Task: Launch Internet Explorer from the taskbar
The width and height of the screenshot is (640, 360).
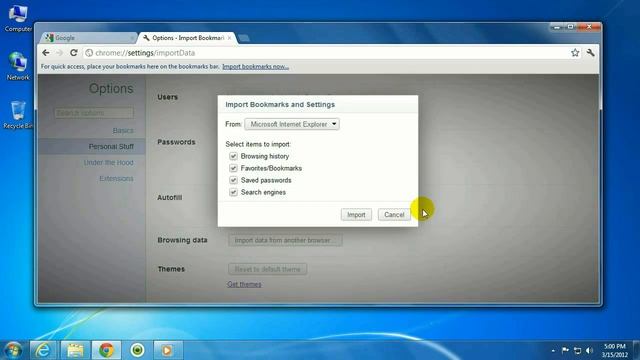Action: (43, 350)
